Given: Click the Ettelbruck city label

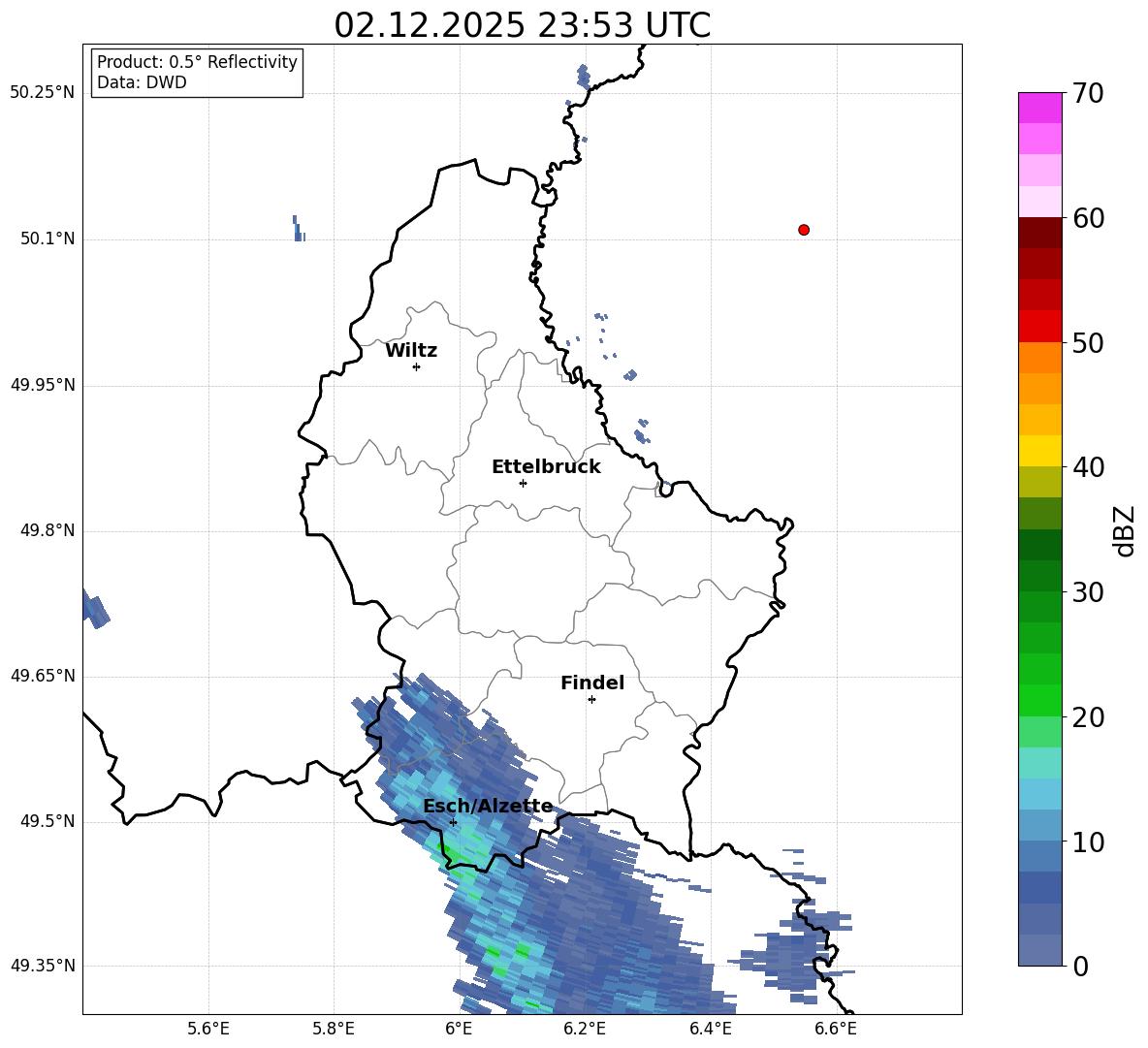Looking at the screenshot, I should 546,467.
